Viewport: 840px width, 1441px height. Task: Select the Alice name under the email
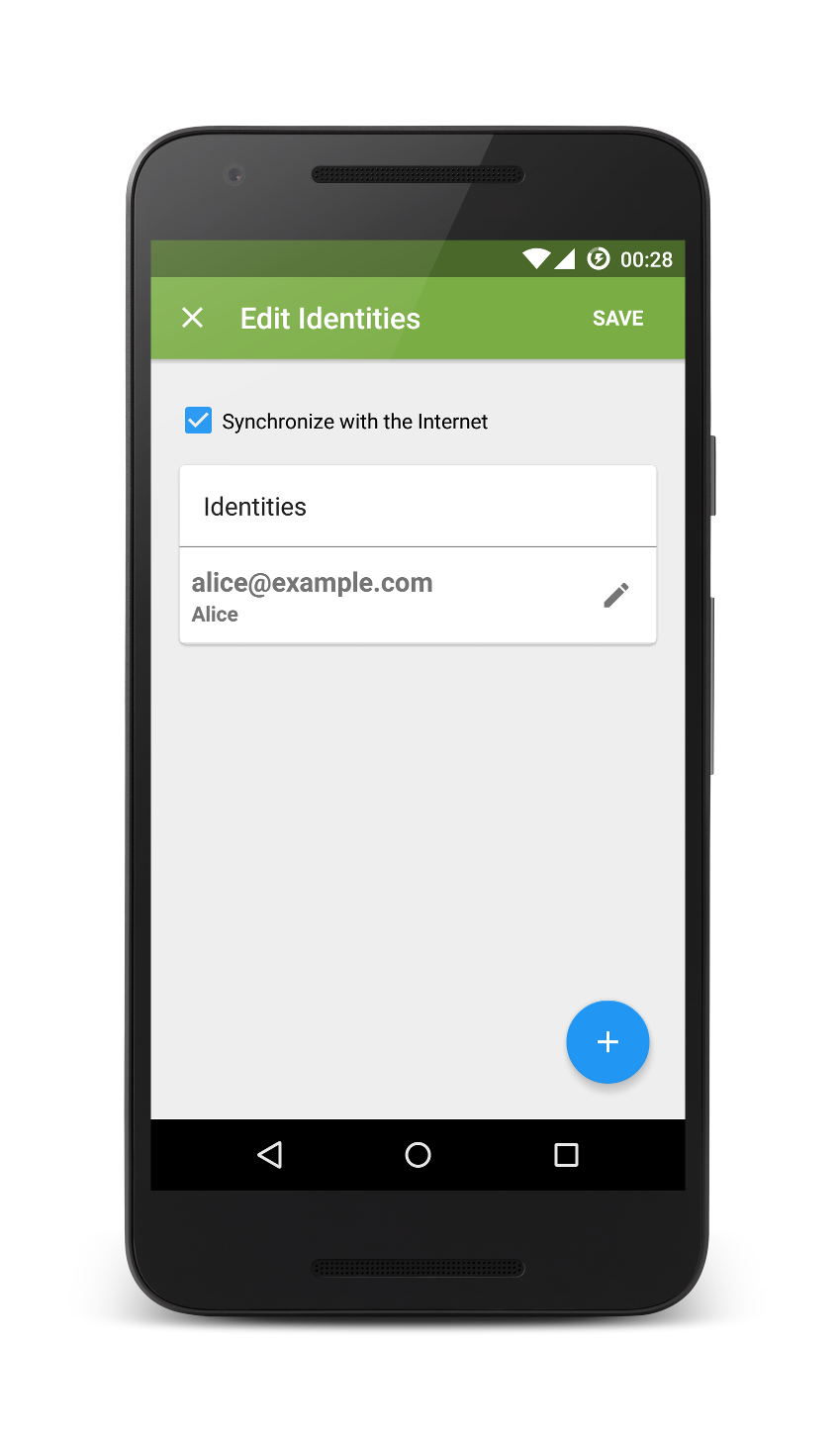[215, 615]
